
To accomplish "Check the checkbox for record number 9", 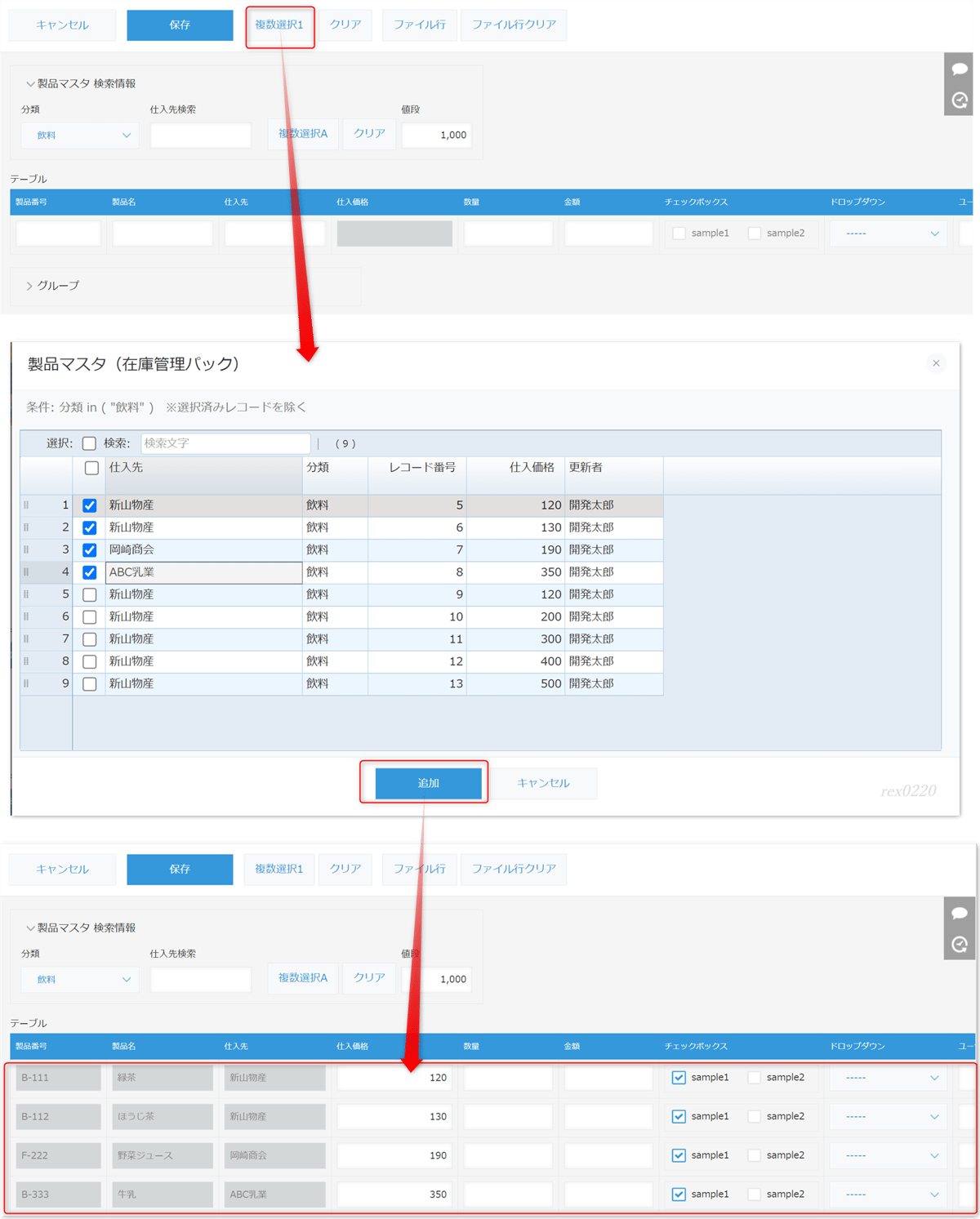I will point(90,594).
